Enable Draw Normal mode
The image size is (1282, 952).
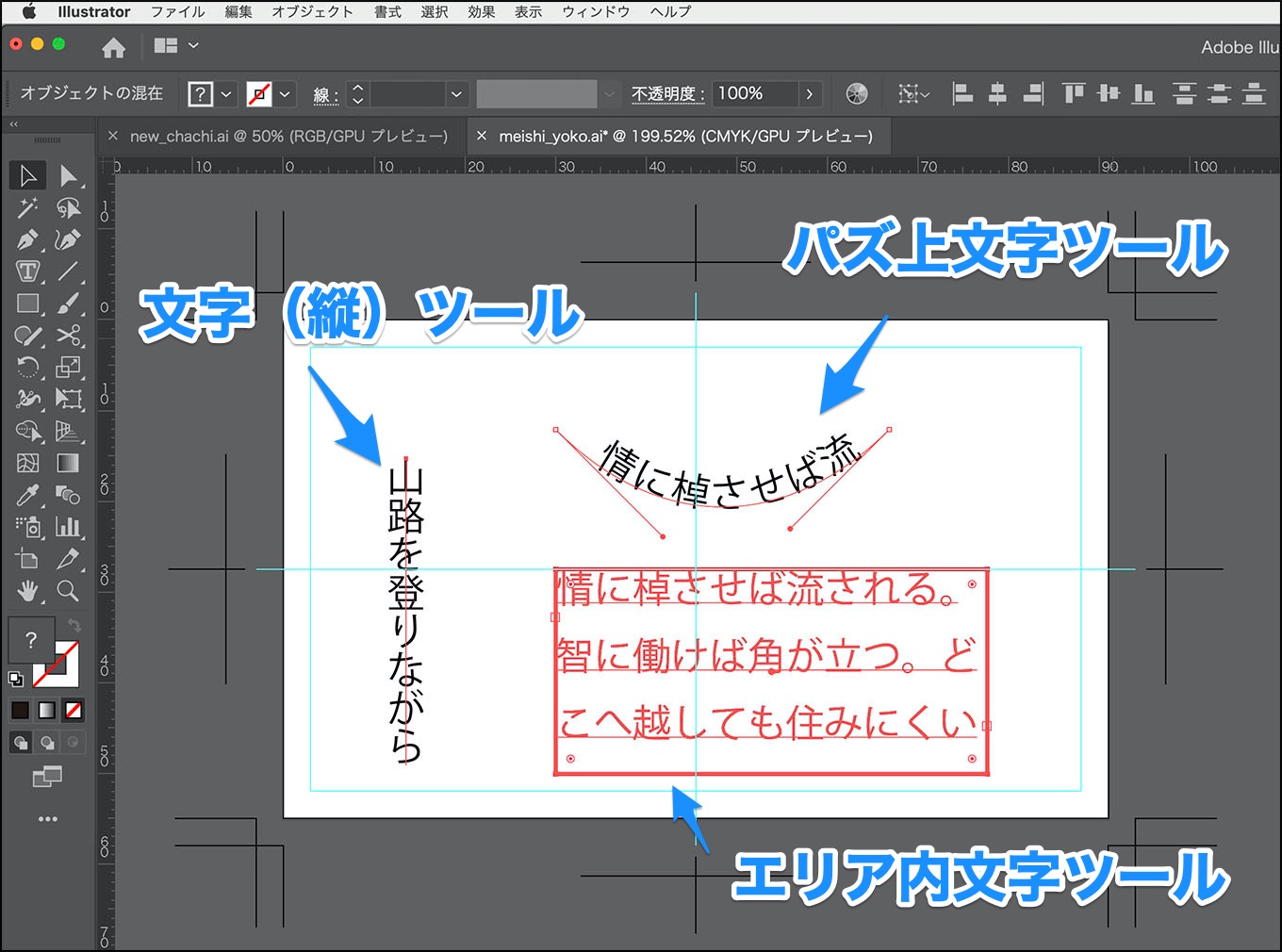(x=21, y=743)
